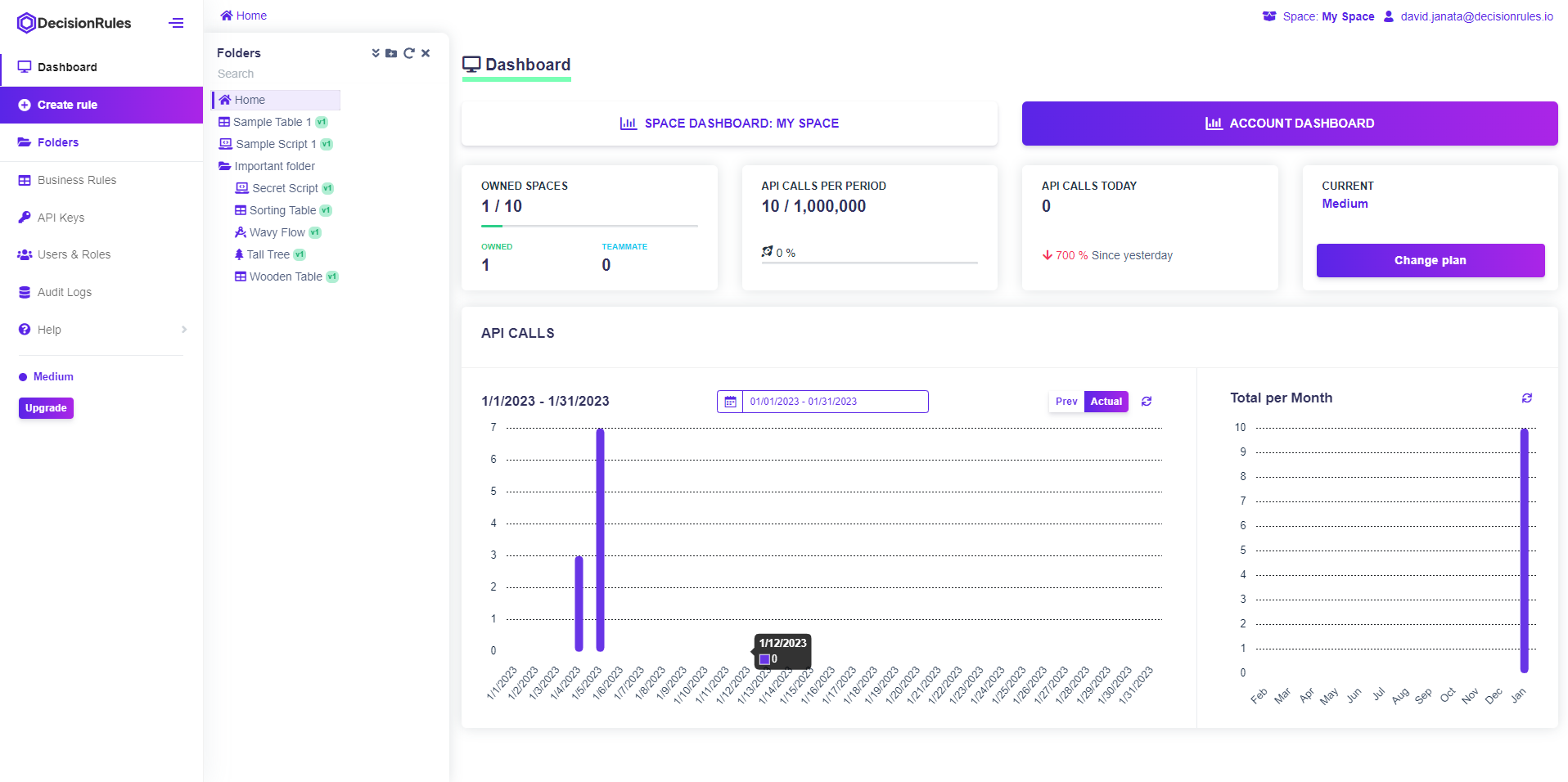This screenshot has width=1568, height=782.
Task: Click the Upgrade button in sidebar
Action: pyautogui.click(x=46, y=408)
